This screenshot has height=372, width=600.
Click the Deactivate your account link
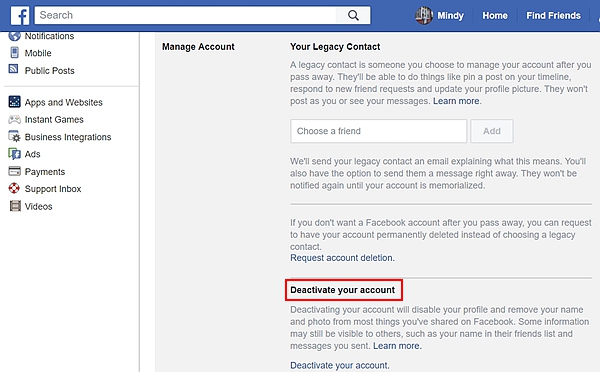tap(340, 365)
